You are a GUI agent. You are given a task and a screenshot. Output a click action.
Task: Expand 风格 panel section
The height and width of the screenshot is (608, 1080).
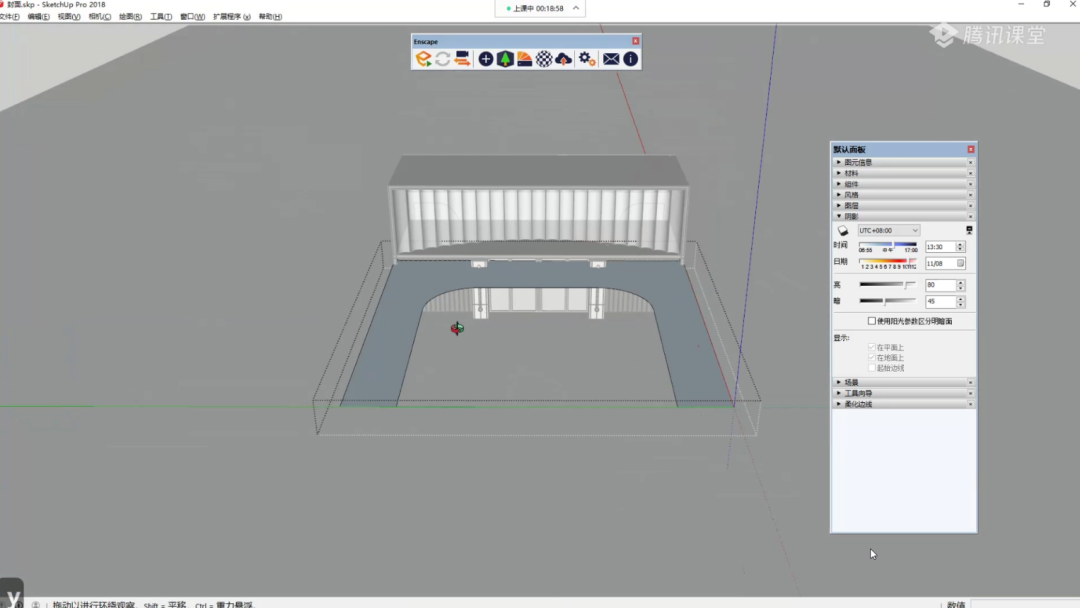click(x=903, y=195)
